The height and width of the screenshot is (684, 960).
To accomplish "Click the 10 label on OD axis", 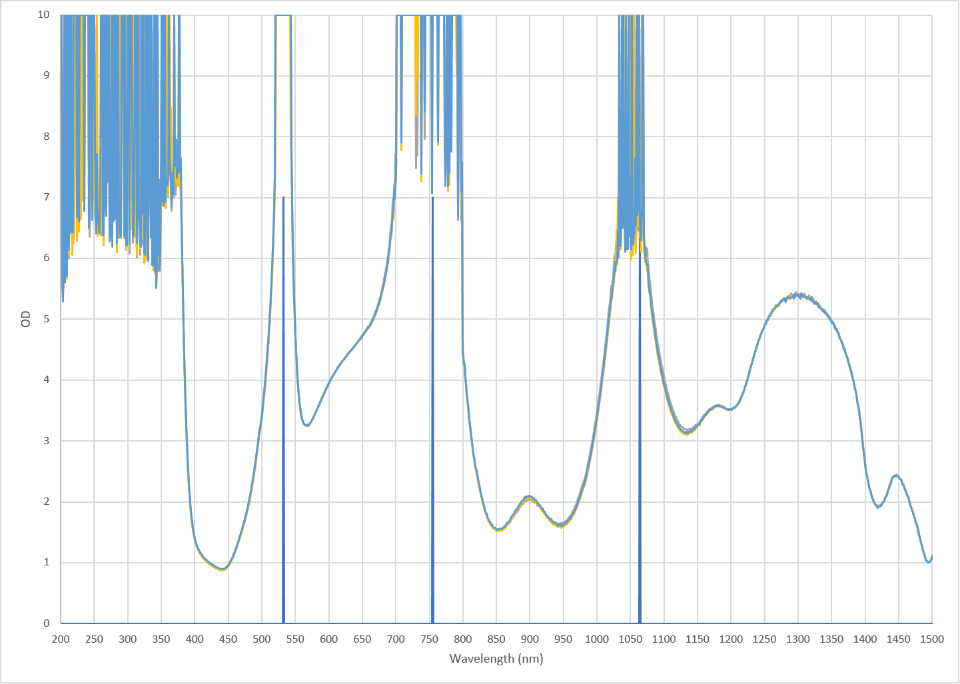I will [x=44, y=15].
